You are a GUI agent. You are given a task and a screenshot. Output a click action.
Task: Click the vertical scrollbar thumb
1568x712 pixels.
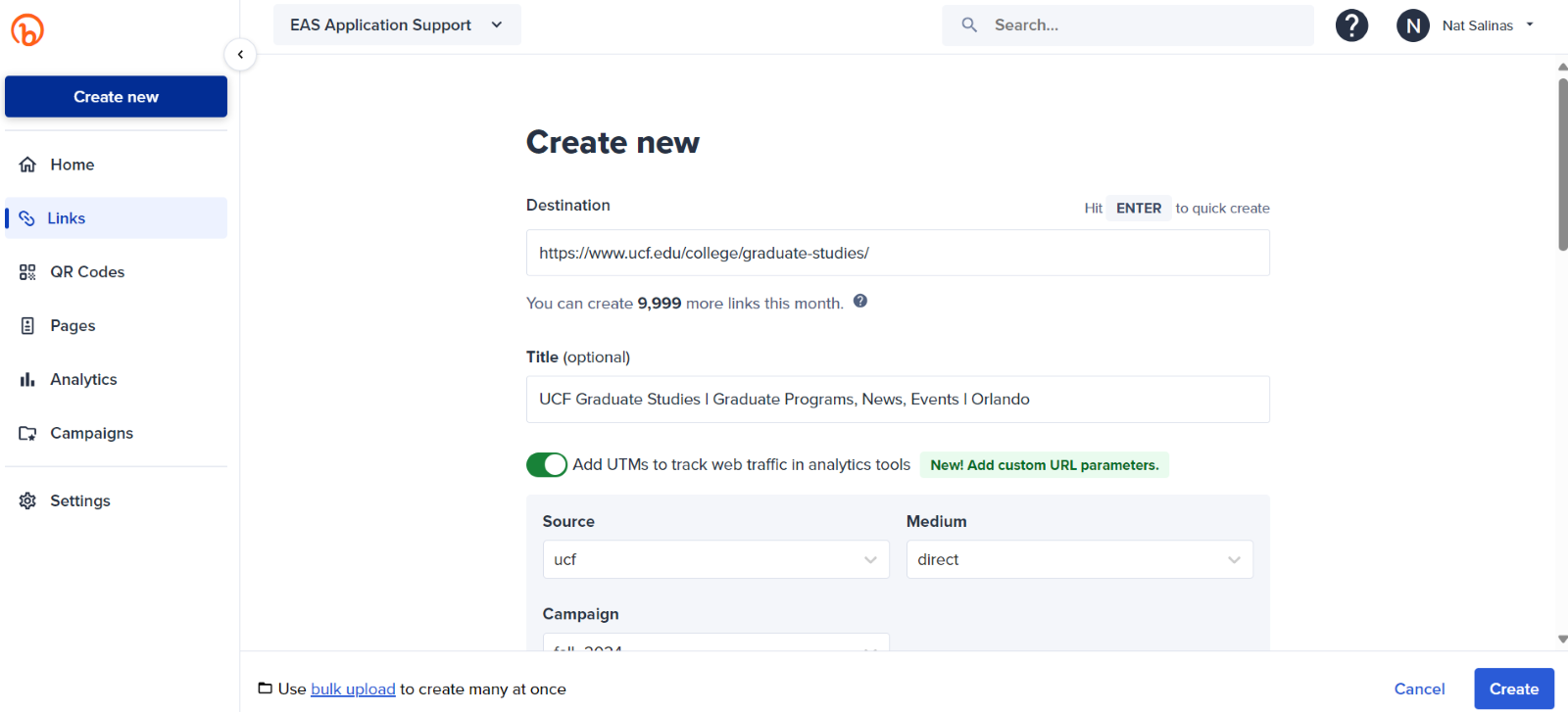tap(1562, 165)
